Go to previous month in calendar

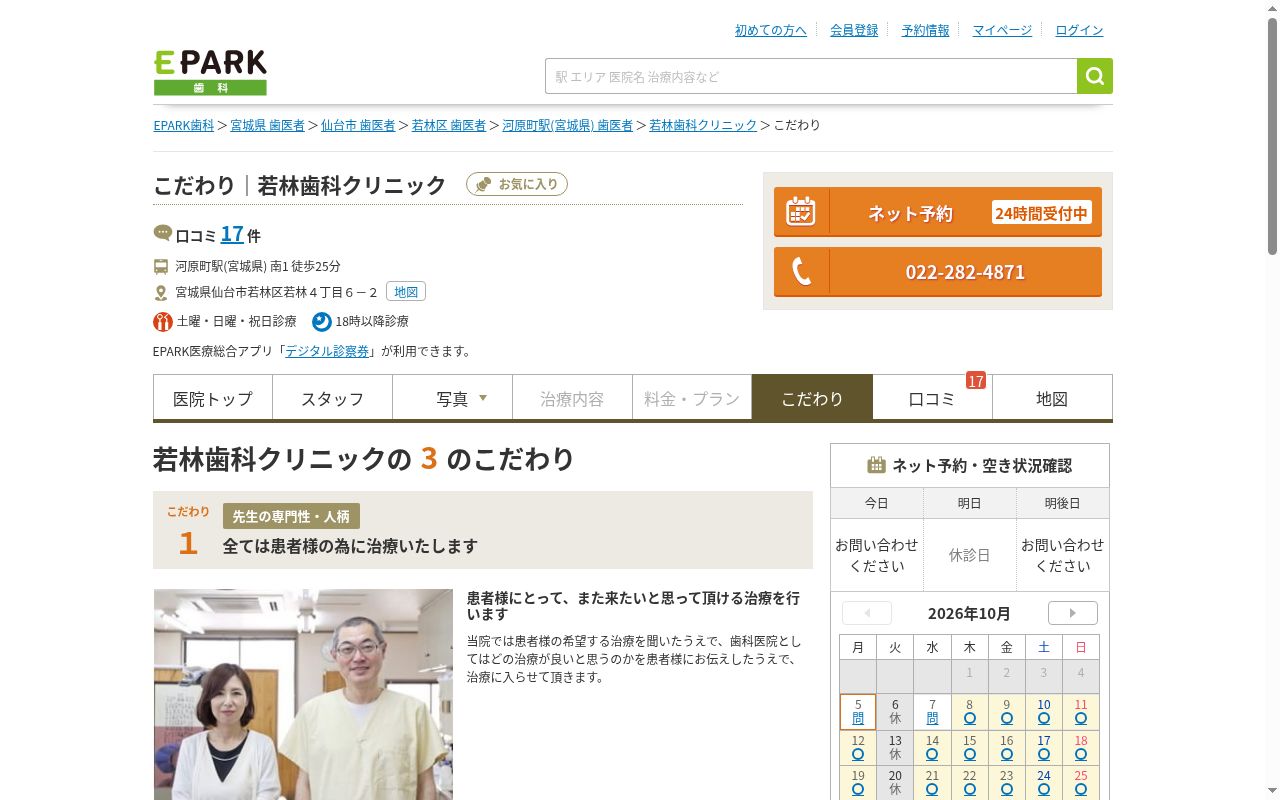coord(867,613)
